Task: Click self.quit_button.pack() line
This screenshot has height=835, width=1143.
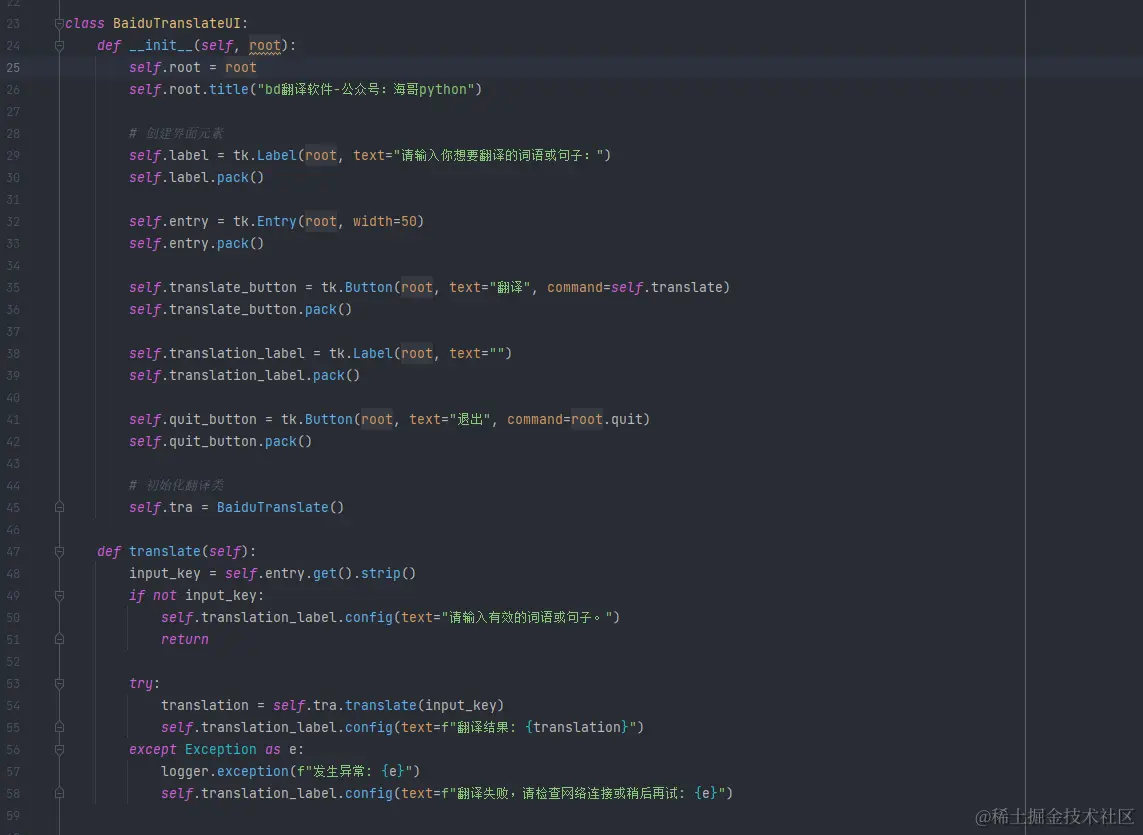Action: click(x=220, y=441)
